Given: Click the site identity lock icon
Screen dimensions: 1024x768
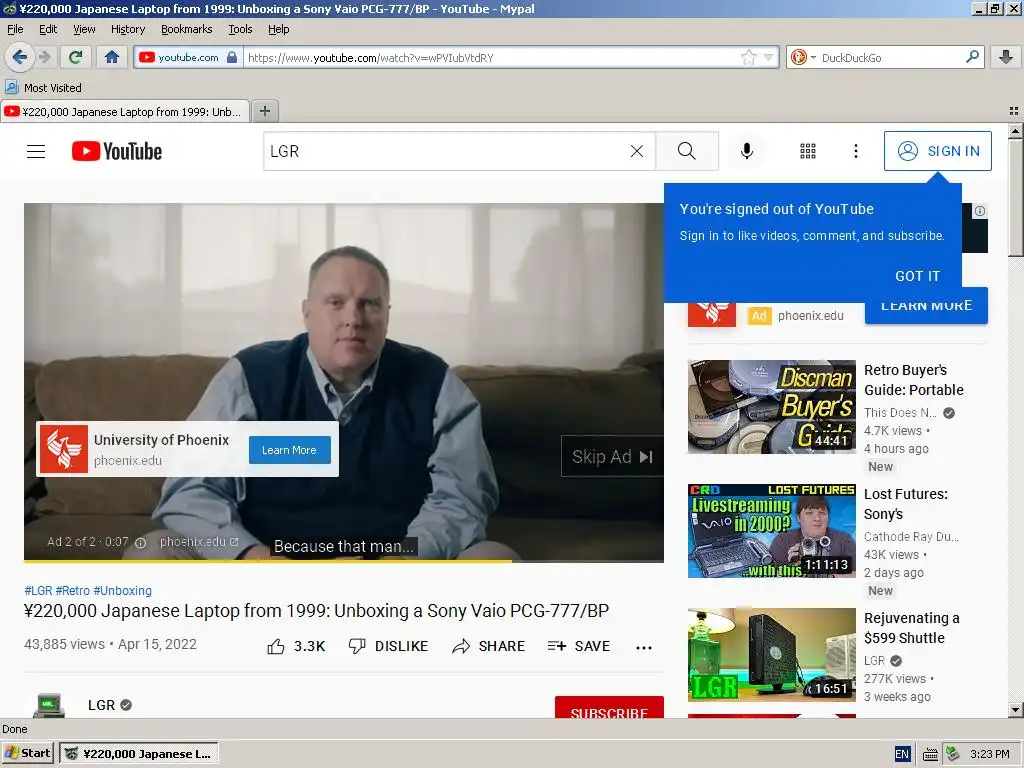Looking at the screenshot, I should pyautogui.click(x=232, y=57).
